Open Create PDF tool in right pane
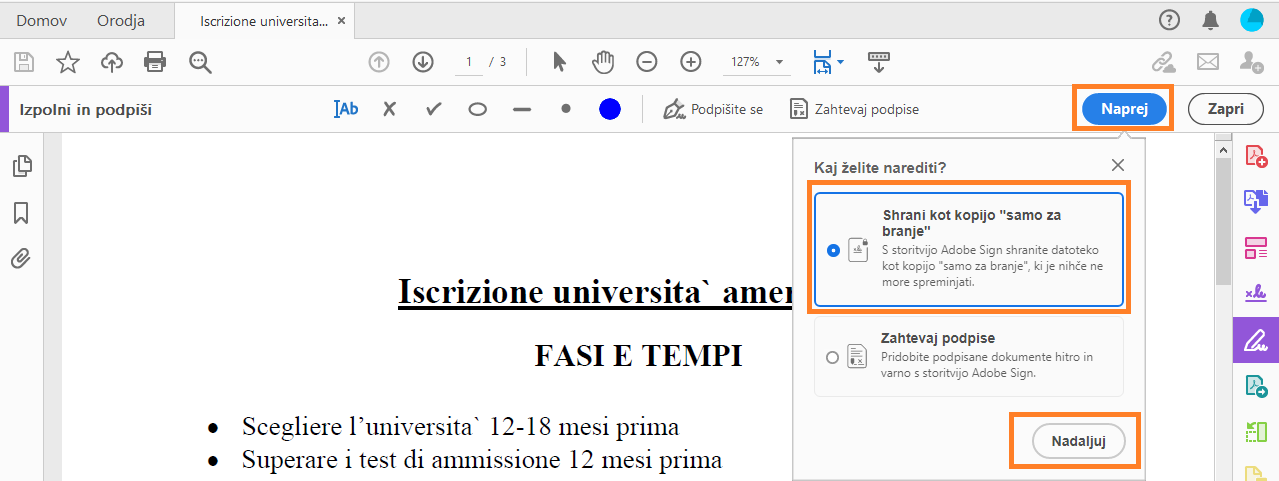1279x481 pixels. [x=1255, y=156]
